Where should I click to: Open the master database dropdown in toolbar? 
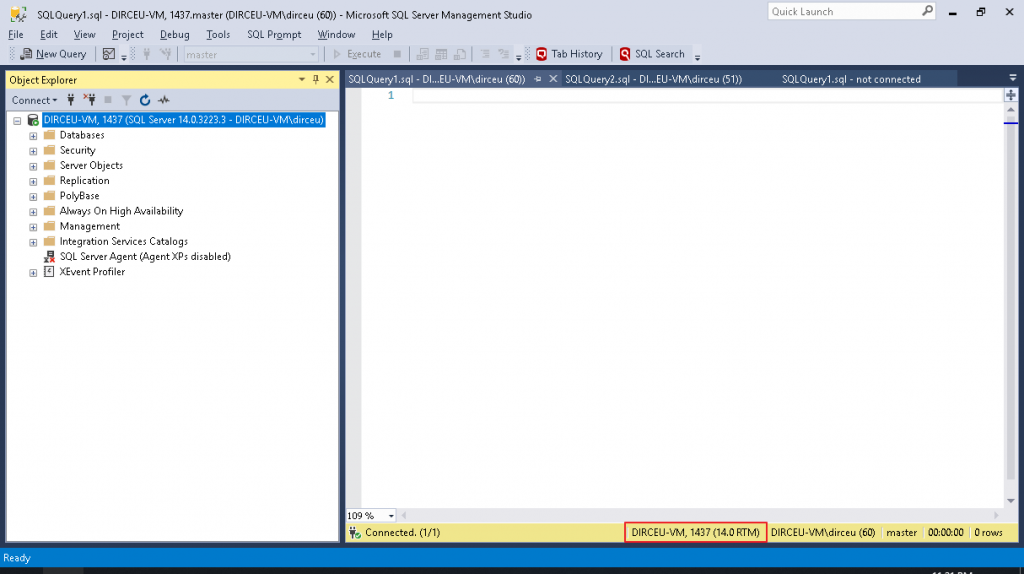point(251,54)
